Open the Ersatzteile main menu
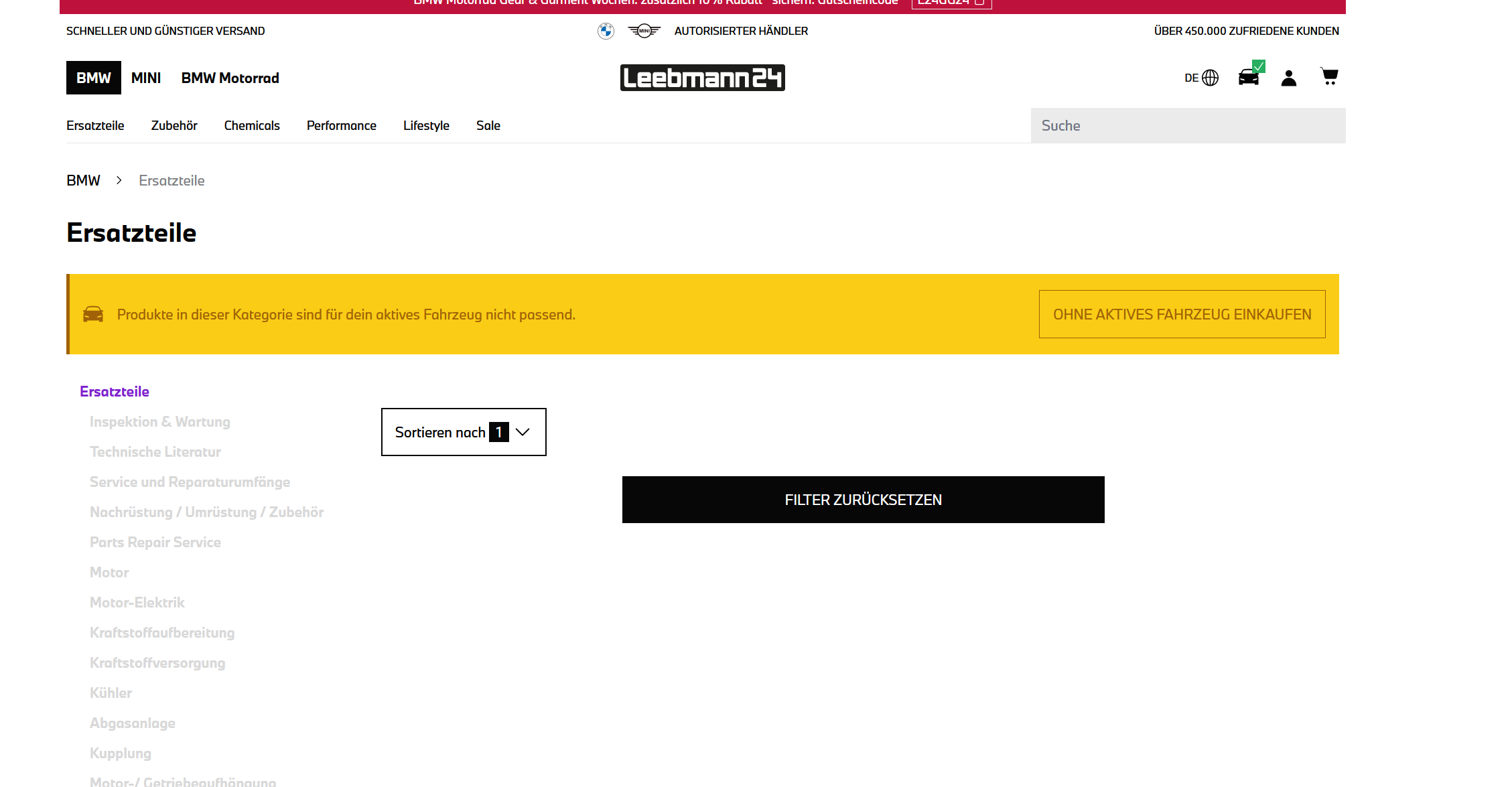This screenshot has height=787, width=1512. [95, 125]
